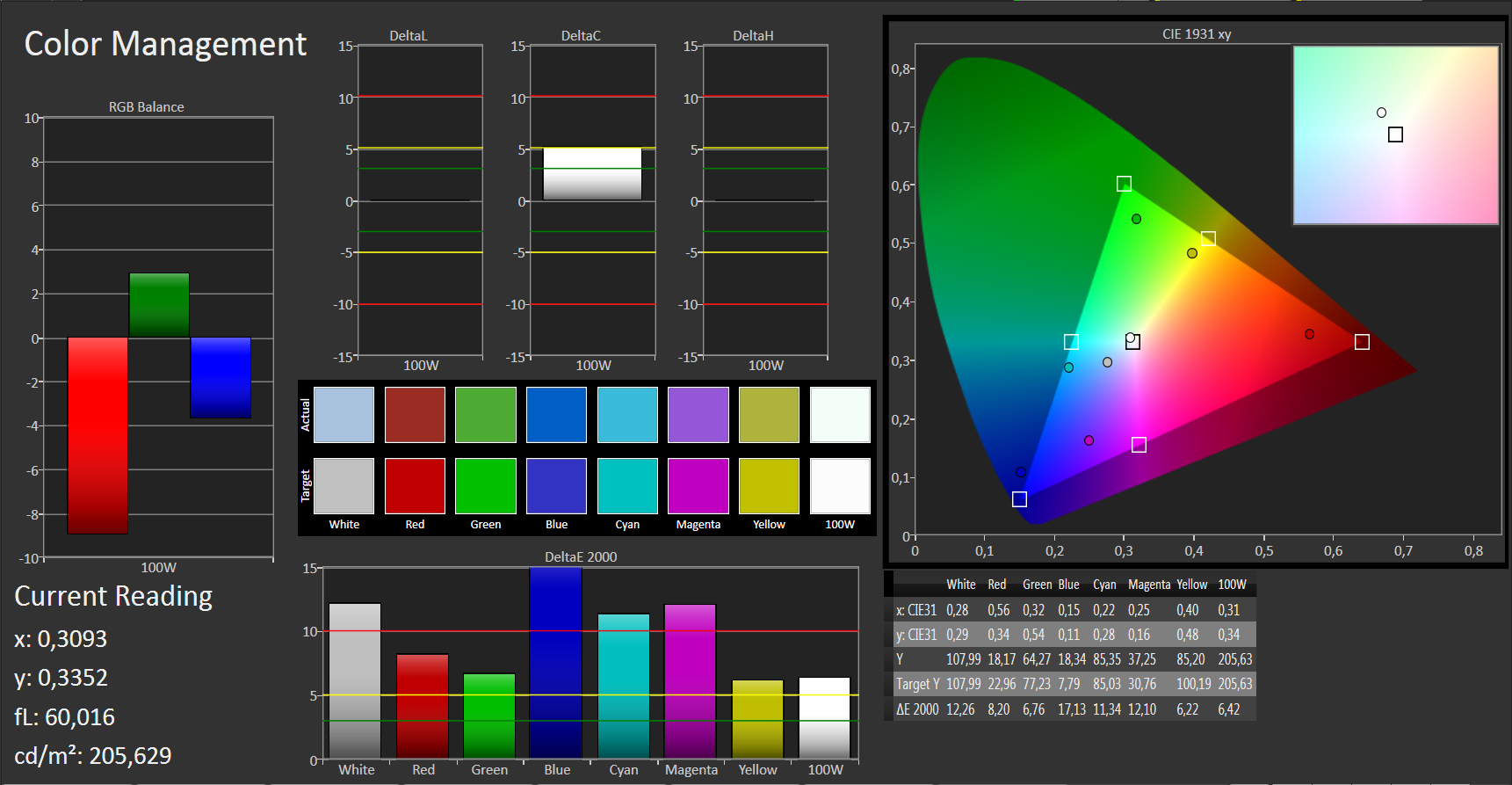The image size is (1512, 785).
Task: Click the Target Yellow swatch
Action: point(769,486)
